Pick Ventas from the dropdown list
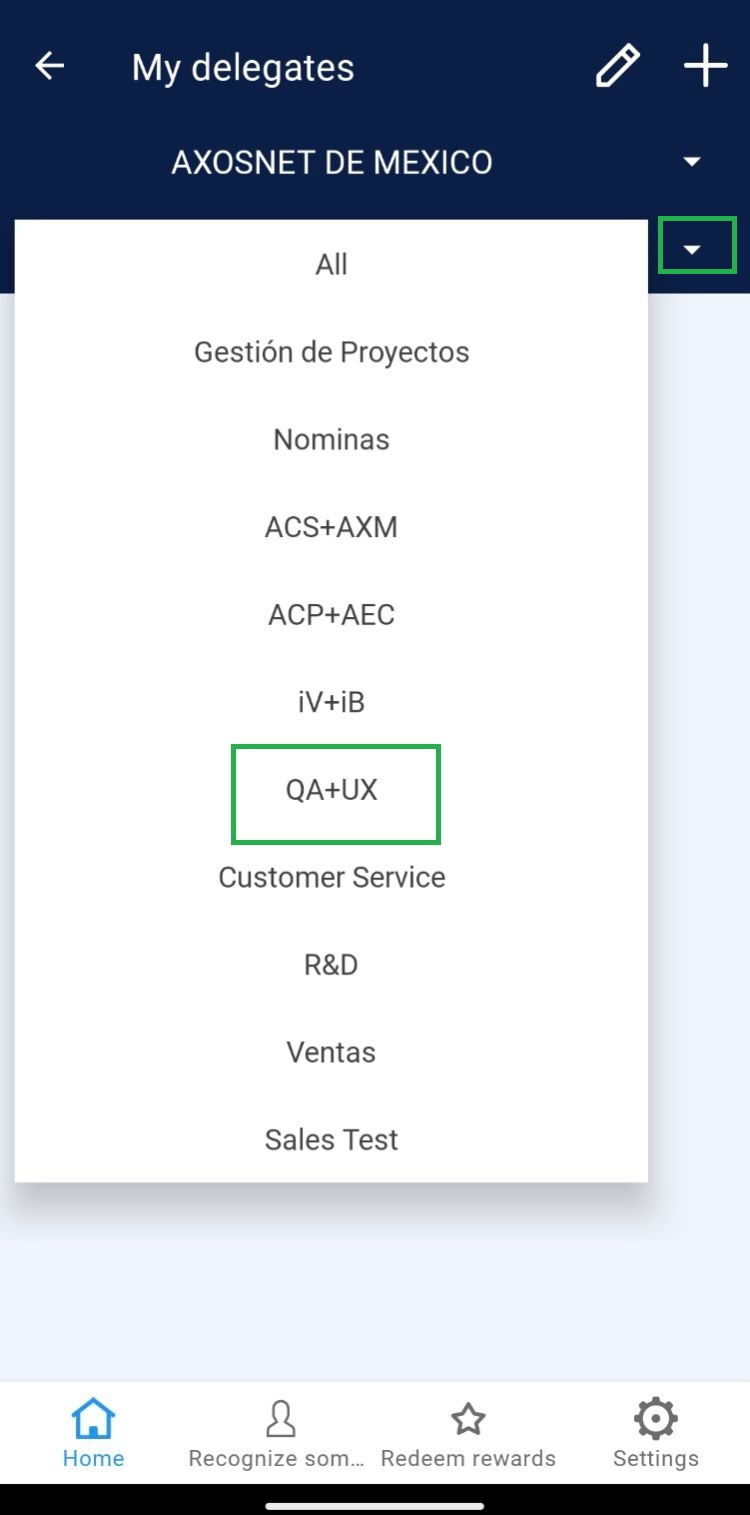The height and width of the screenshot is (1515, 750). [x=331, y=1052]
